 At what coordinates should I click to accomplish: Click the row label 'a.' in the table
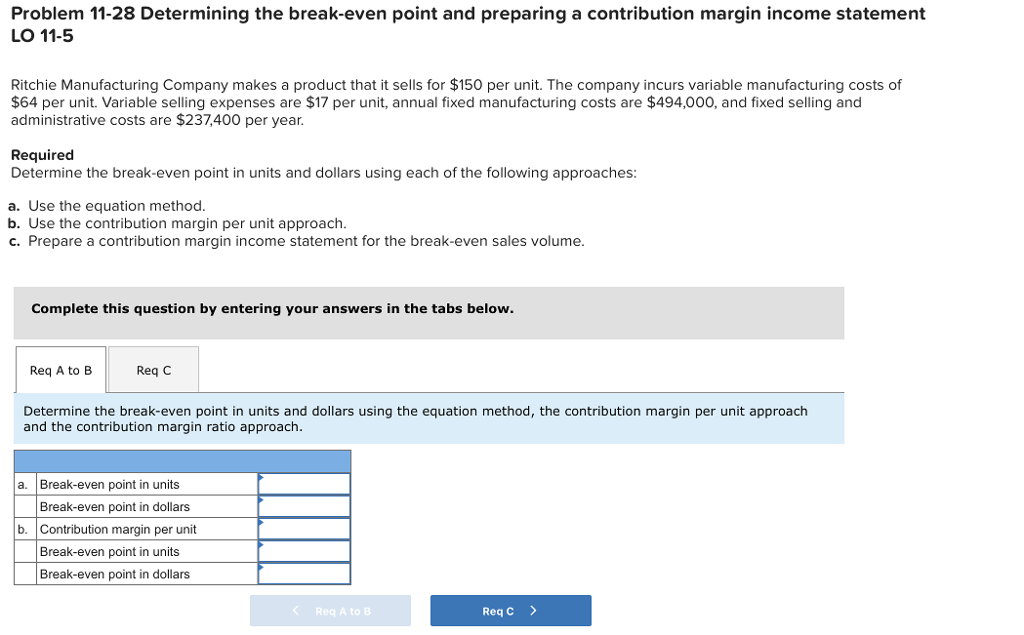click(x=21, y=483)
